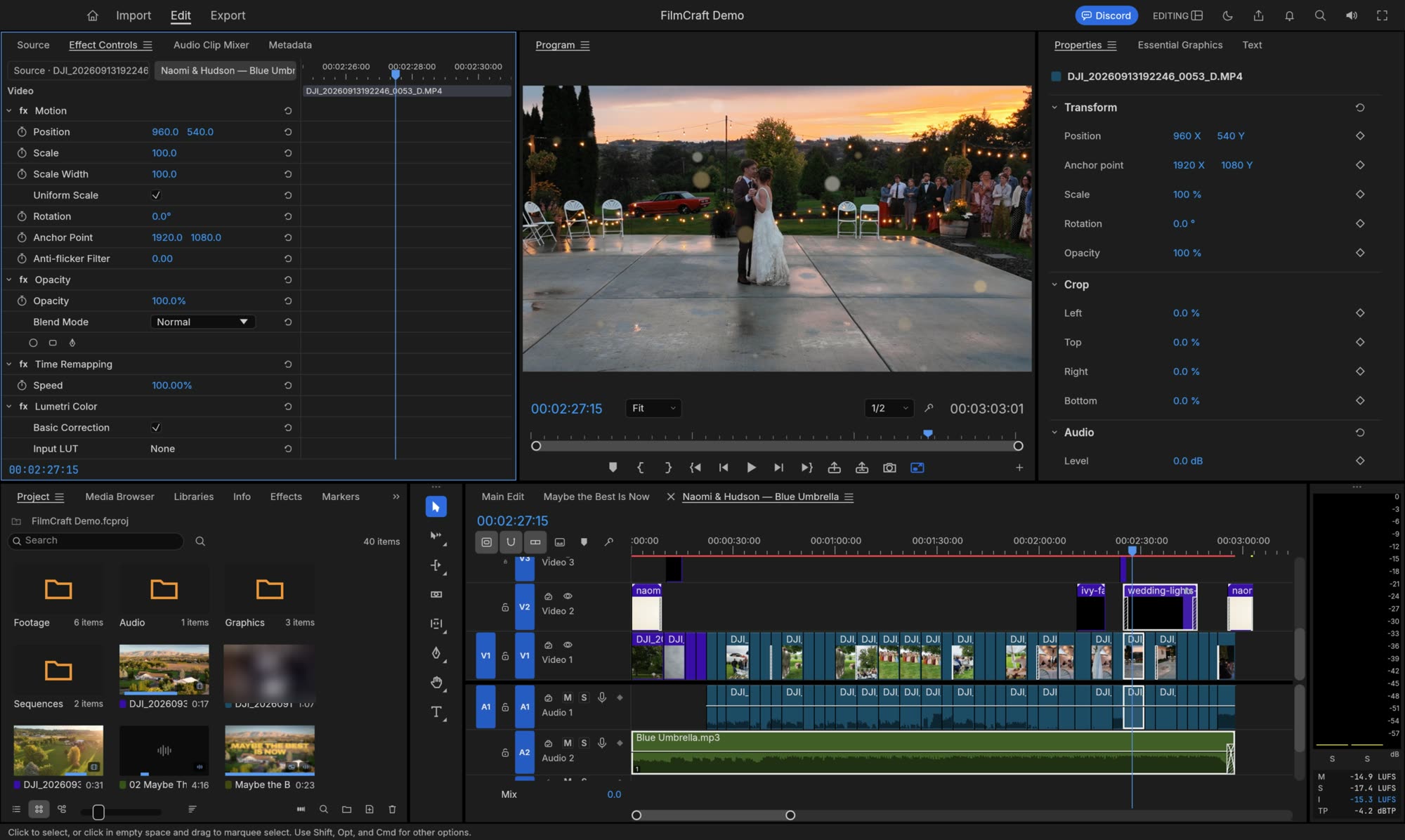Switch to Maybe the Best Is Now sequence
Image resolution: width=1405 pixels, height=840 pixels.
pos(596,497)
